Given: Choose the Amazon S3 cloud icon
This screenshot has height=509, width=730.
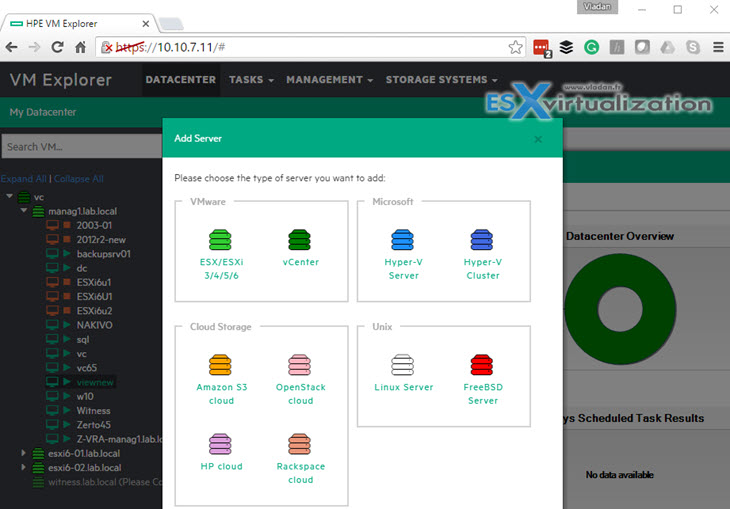Looking at the screenshot, I should tap(220, 365).
